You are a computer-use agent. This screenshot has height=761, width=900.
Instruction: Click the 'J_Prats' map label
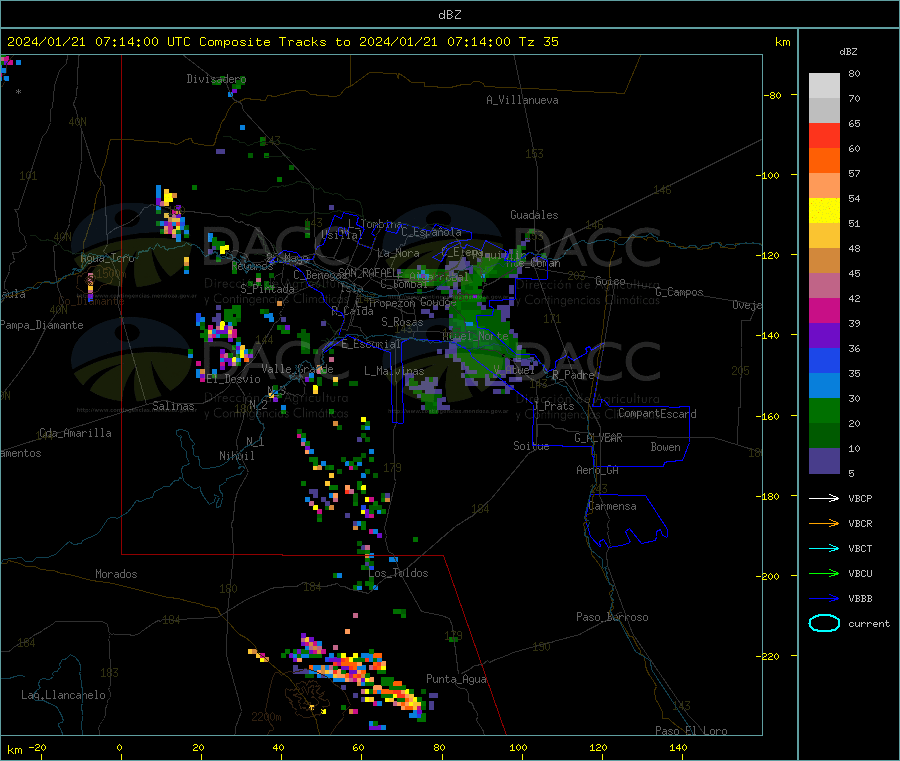click(x=553, y=406)
